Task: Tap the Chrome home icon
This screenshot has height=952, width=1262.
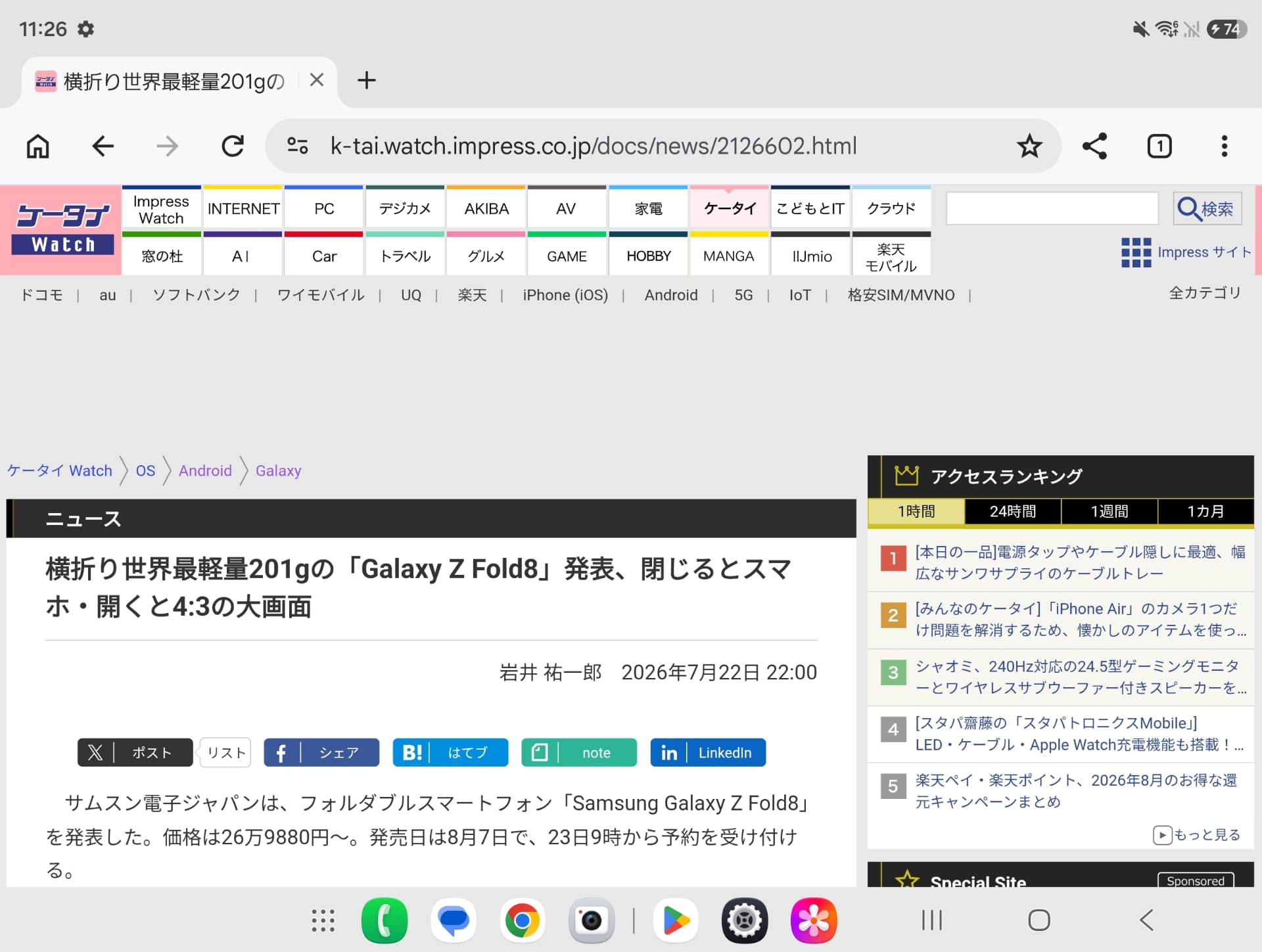Action: [x=37, y=146]
